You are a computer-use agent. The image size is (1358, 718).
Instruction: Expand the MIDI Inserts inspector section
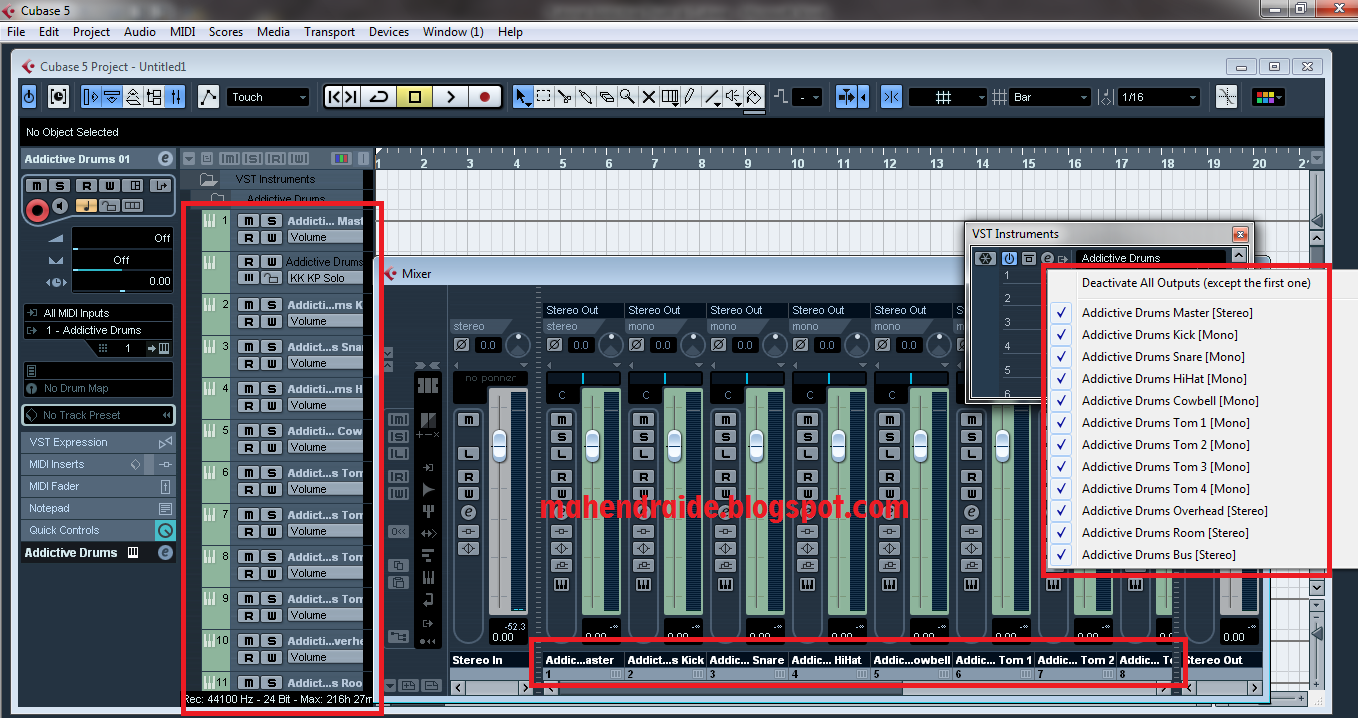point(98,464)
